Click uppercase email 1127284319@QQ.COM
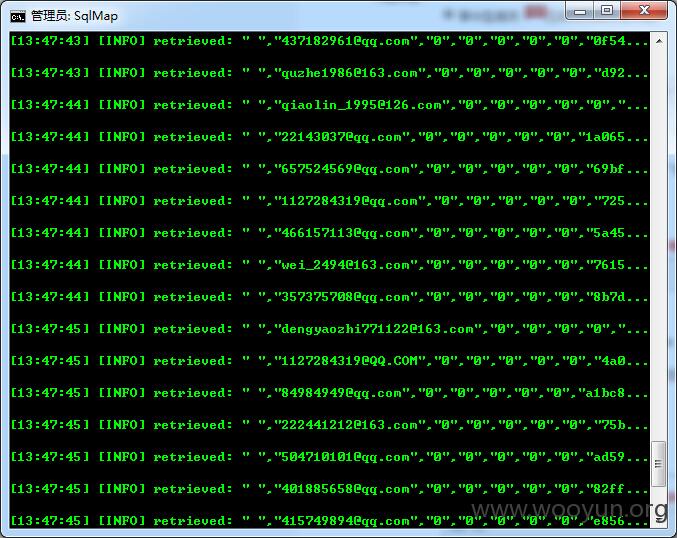677x538 pixels. [x=349, y=361]
